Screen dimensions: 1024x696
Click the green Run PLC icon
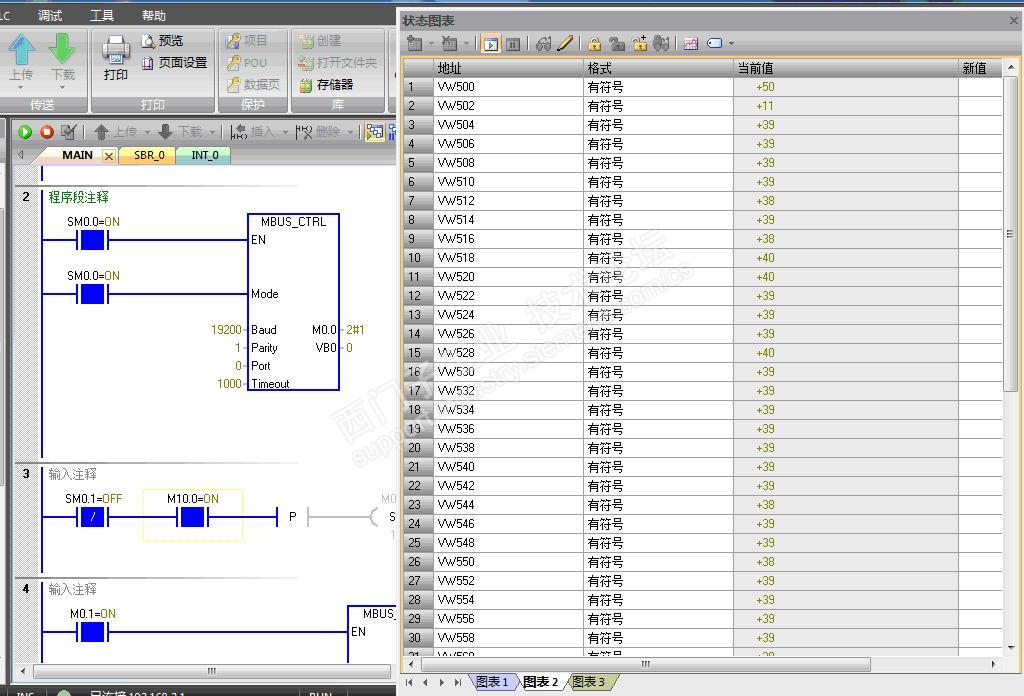pos(25,132)
